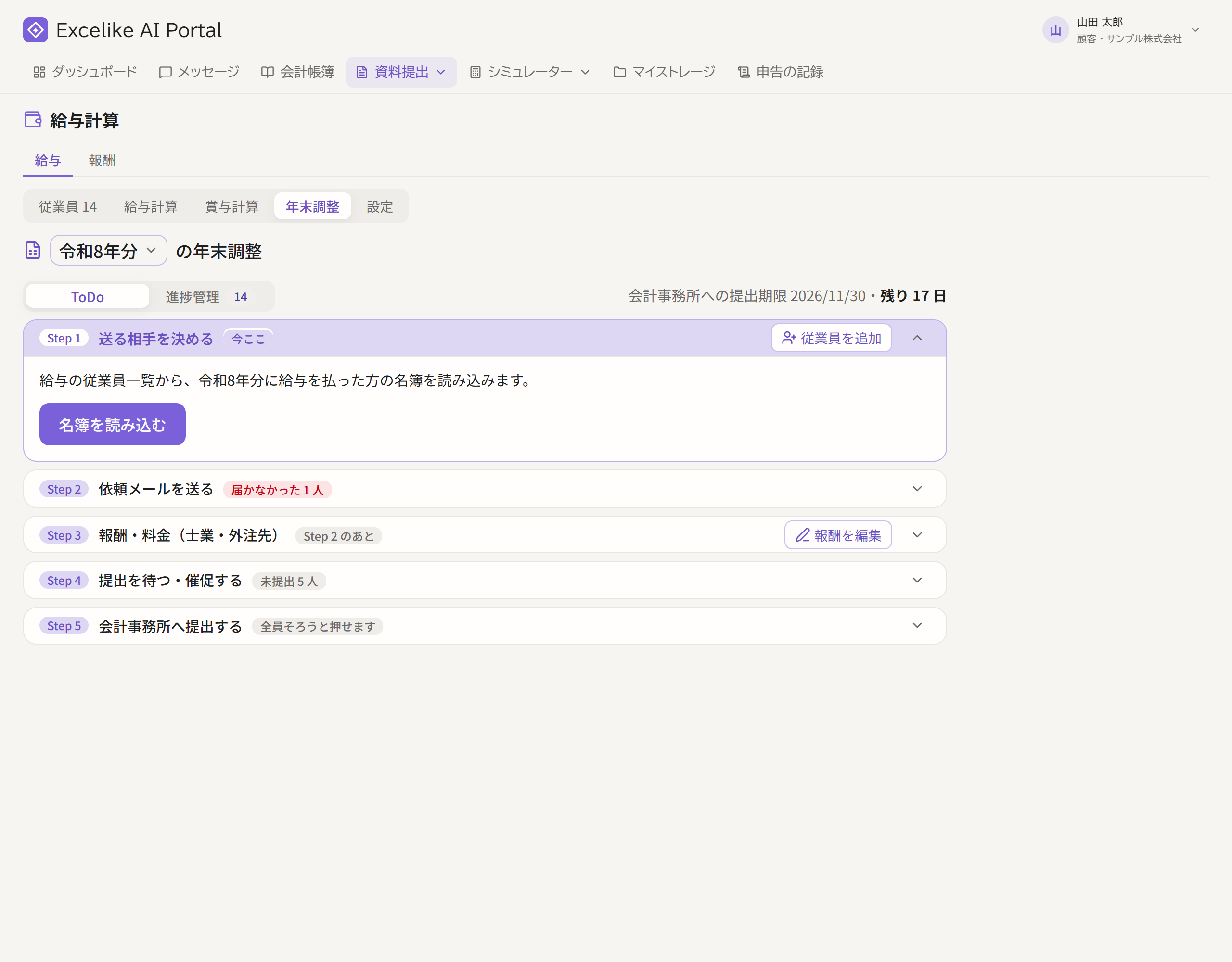1232x962 pixels.
Task: Click the Excelike AI Portal logo icon
Action: click(x=36, y=30)
